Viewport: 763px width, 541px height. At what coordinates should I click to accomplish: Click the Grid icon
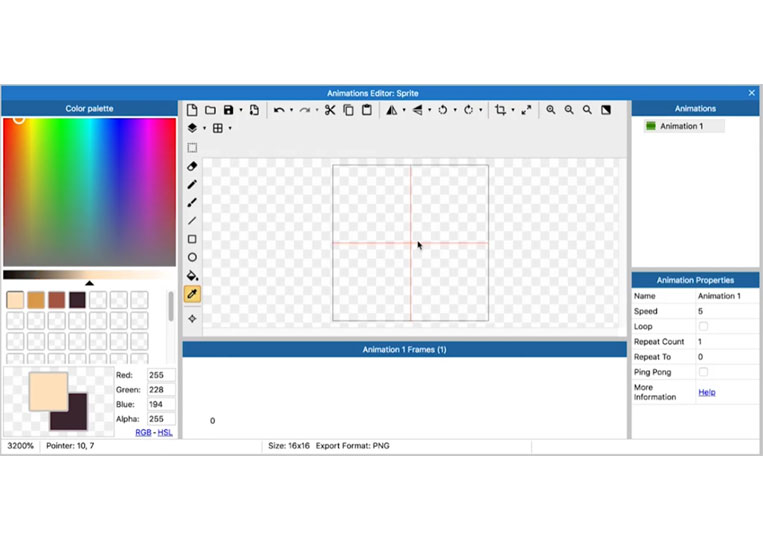(218, 128)
